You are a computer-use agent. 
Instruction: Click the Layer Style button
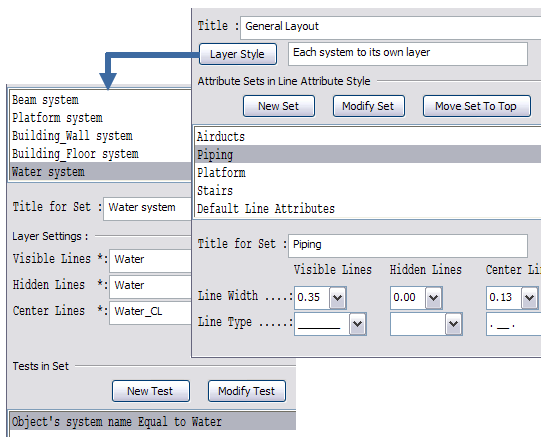pyautogui.click(x=238, y=54)
